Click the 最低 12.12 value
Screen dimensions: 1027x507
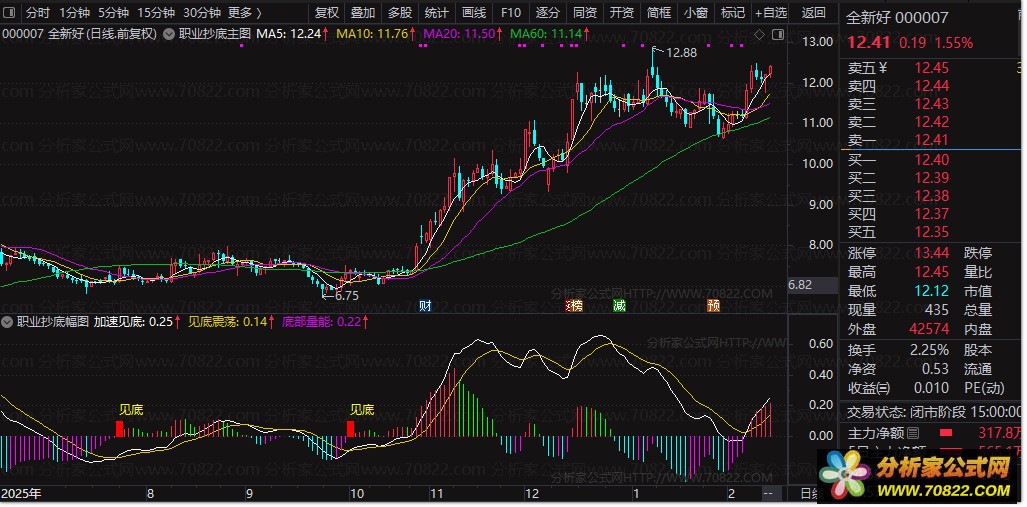click(932, 291)
